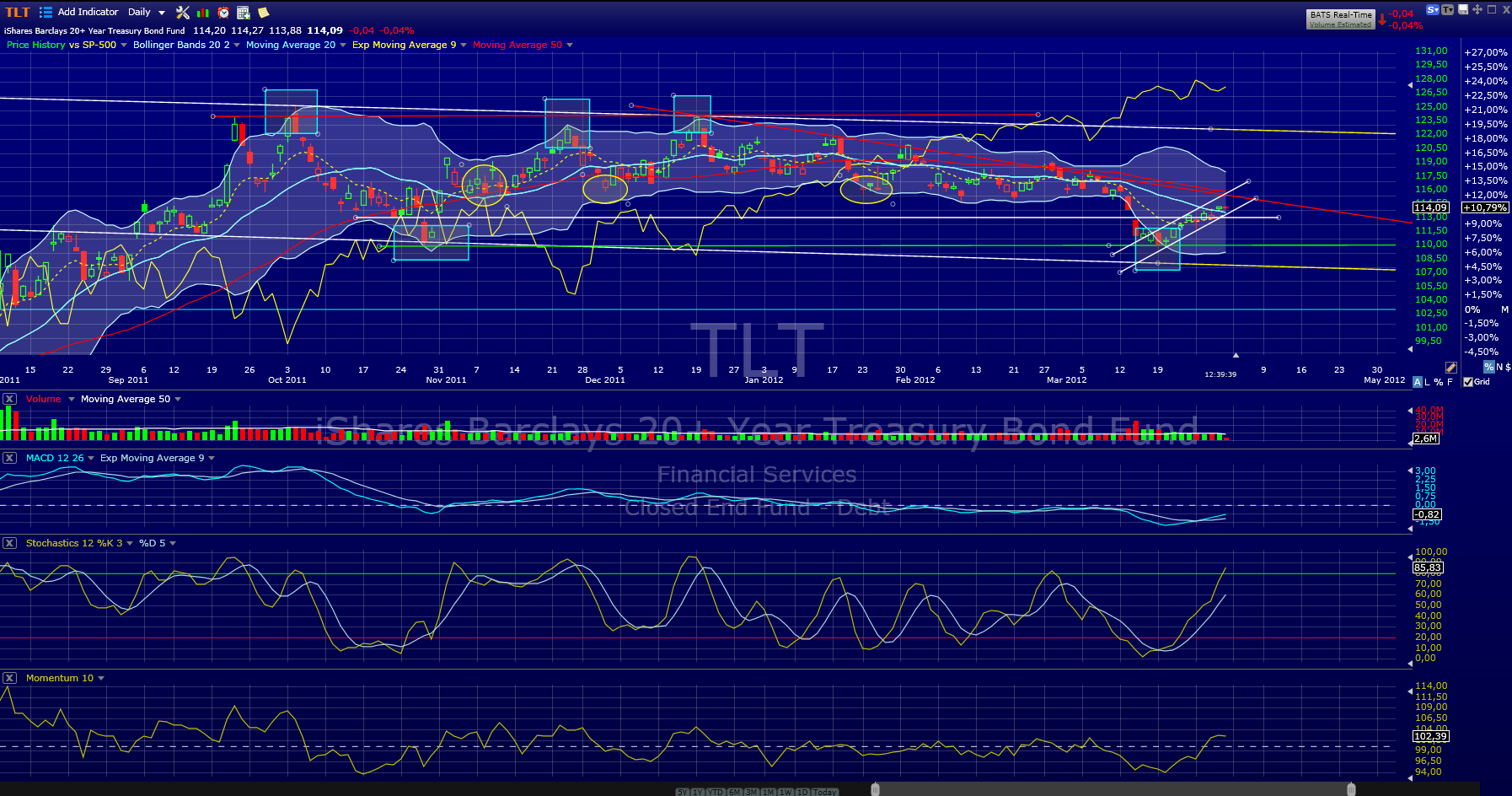Viewport: 1512px width, 796px height.
Task: Switch comparison scale to N mode
Action: [1499, 367]
